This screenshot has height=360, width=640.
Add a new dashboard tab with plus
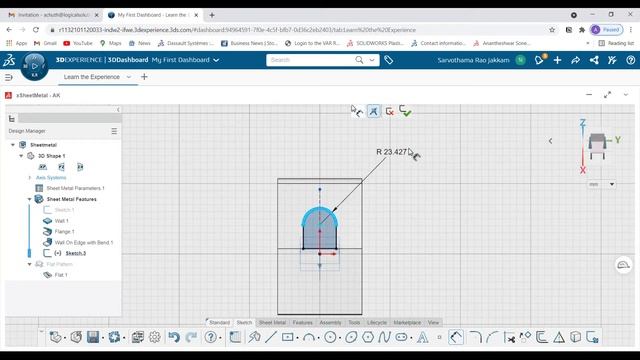(x=144, y=77)
